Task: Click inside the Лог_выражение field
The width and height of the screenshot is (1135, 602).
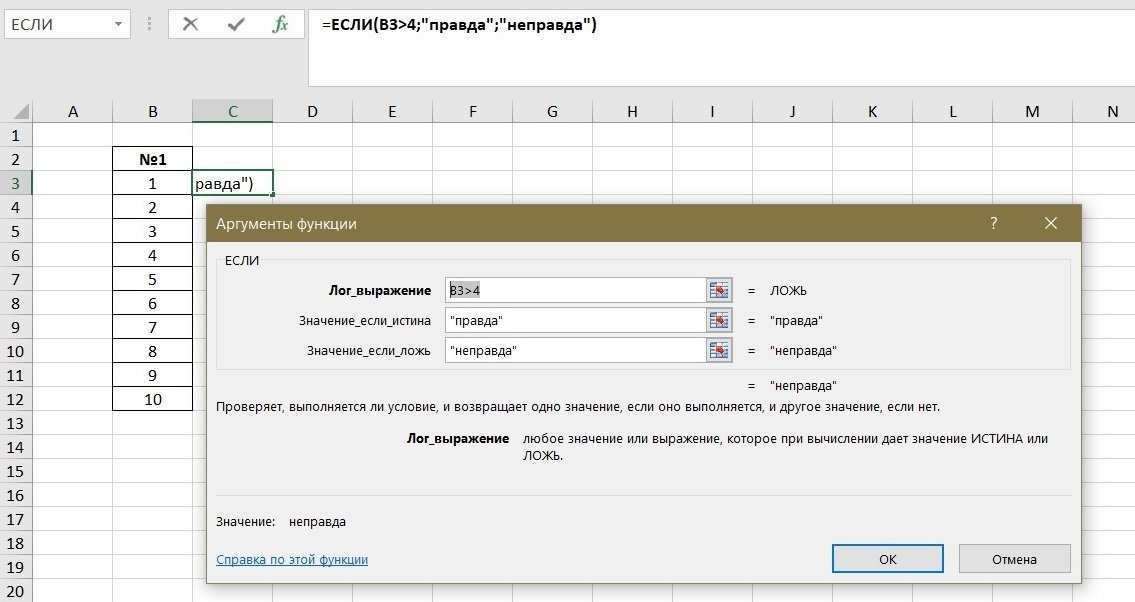Action: (x=570, y=289)
